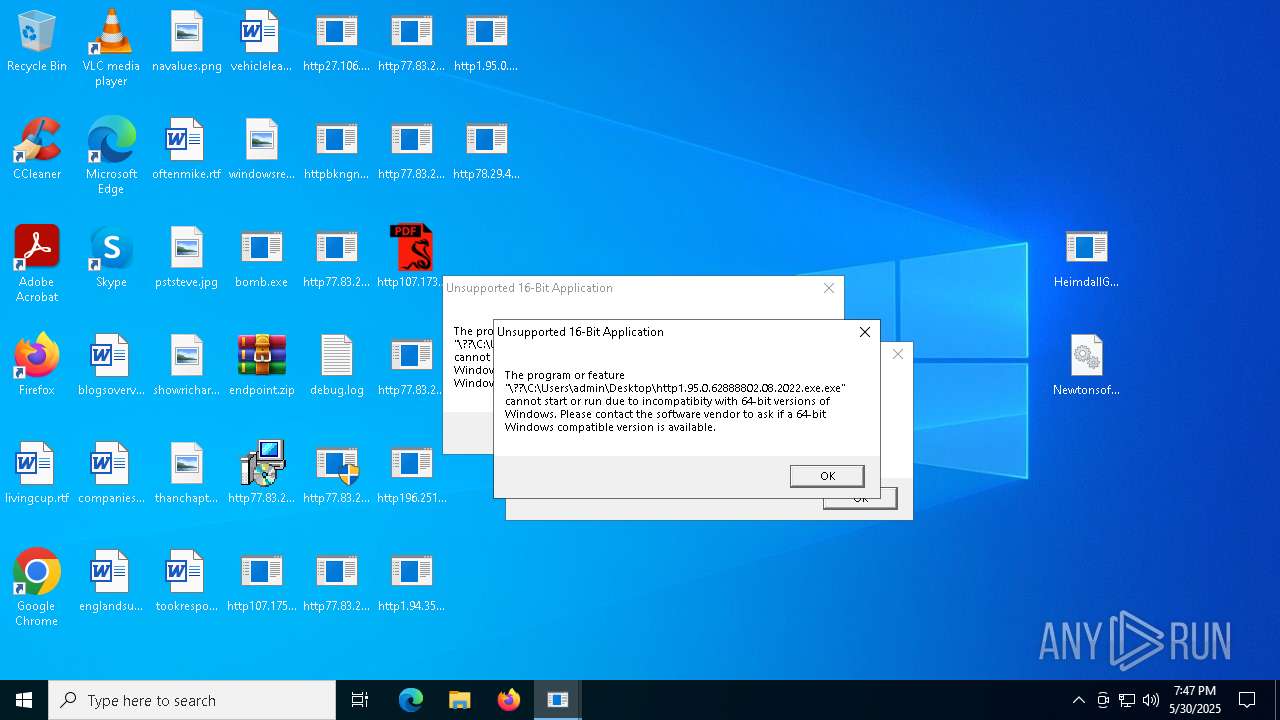1280x720 pixels.
Task: Select the debug.log file icon
Action: pos(337,366)
